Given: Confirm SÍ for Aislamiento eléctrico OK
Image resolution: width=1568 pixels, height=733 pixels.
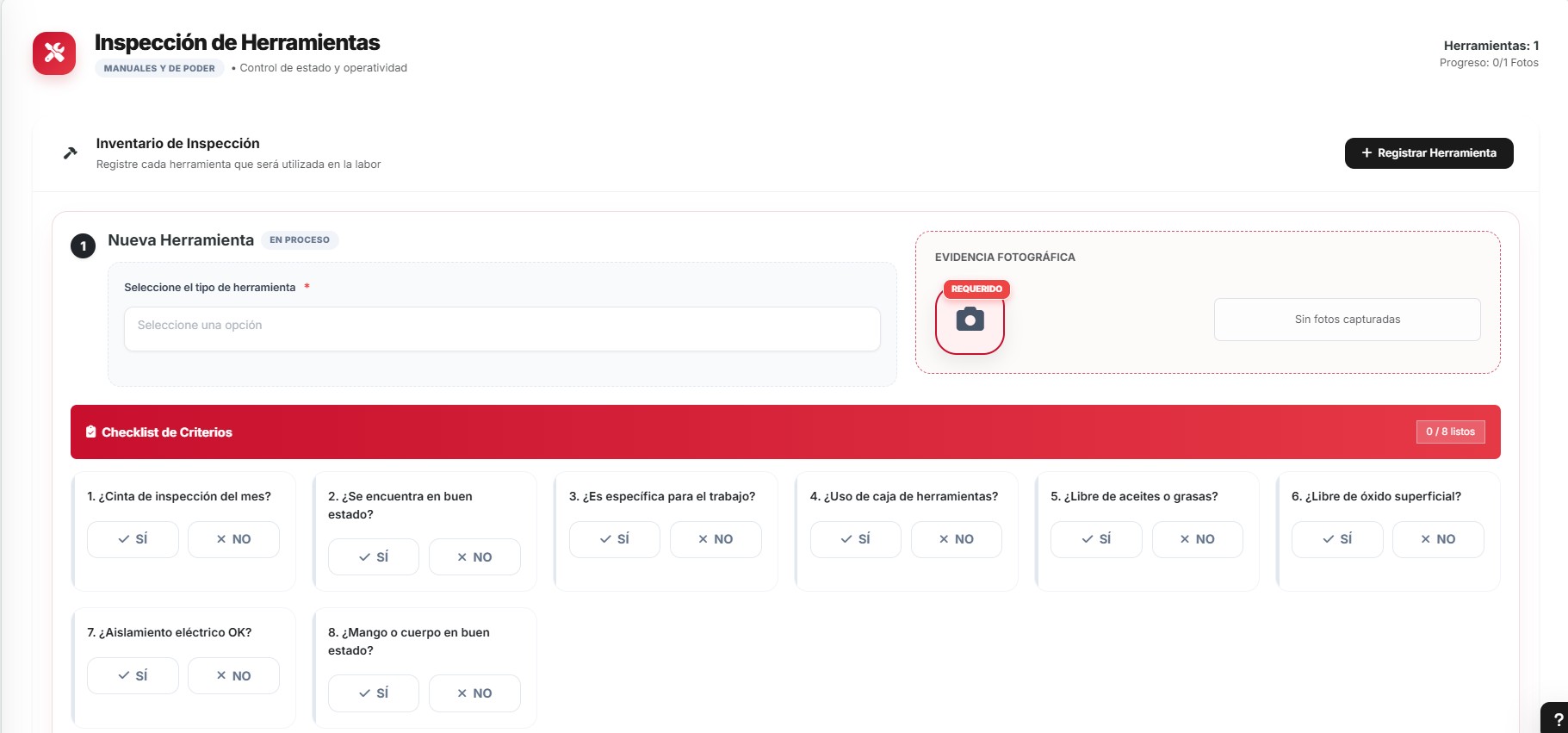Looking at the screenshot, I should point(133,676).
